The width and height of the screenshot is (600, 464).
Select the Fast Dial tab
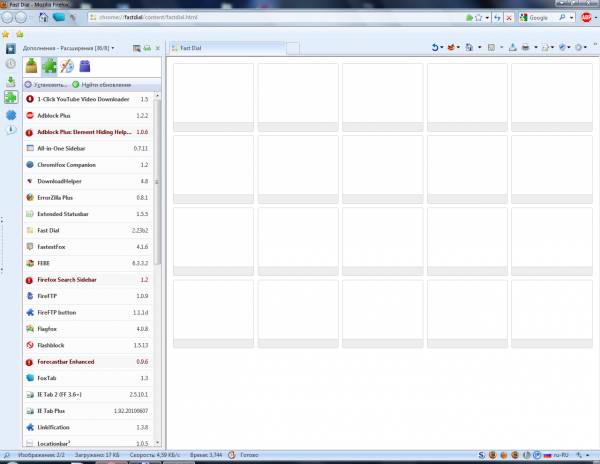coord(227,48)
